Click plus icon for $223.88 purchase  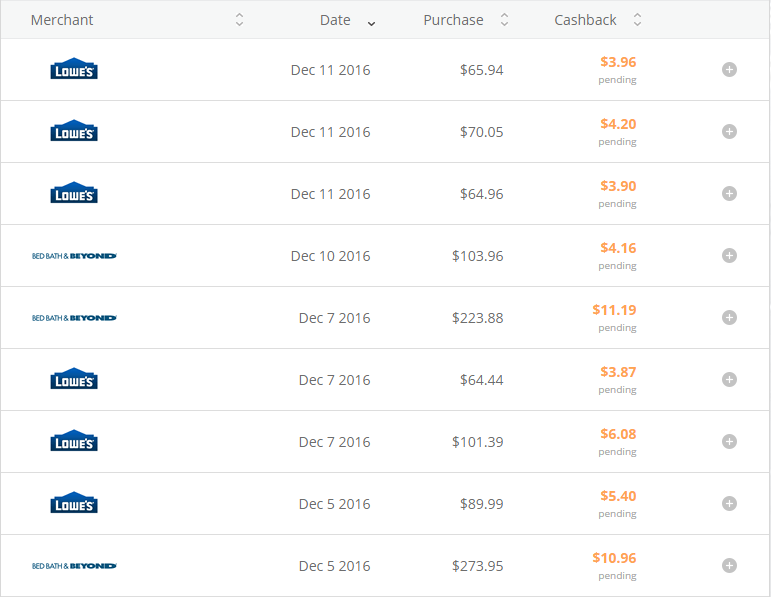729,318
